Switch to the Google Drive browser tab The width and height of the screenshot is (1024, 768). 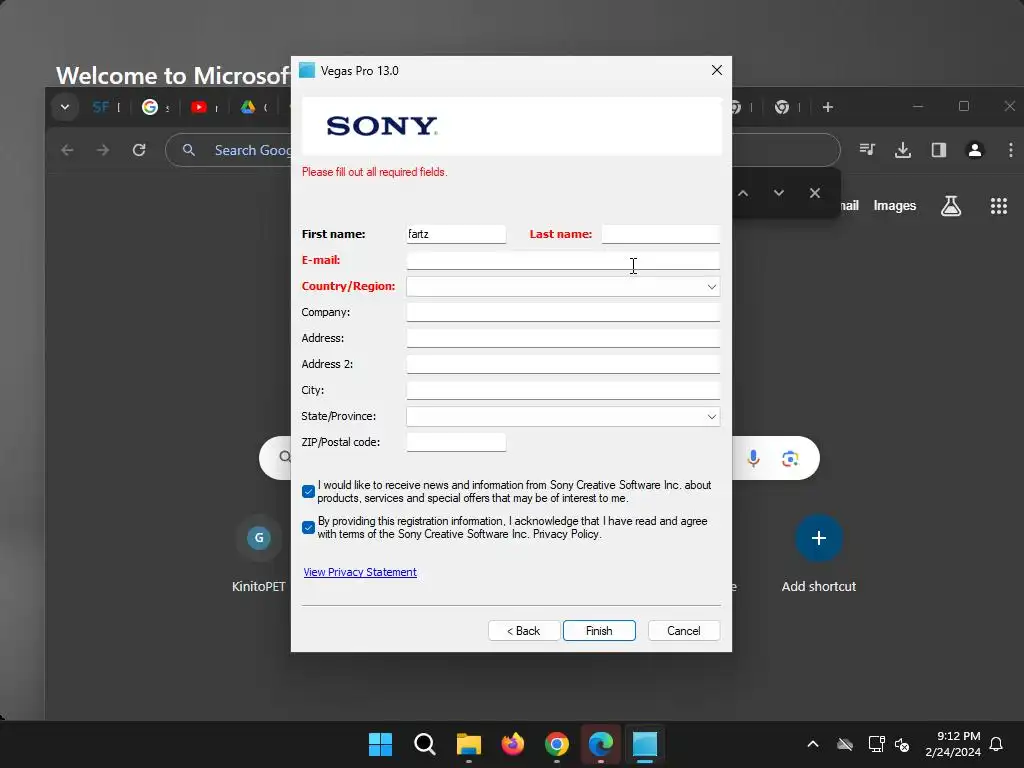coord(248,107)
